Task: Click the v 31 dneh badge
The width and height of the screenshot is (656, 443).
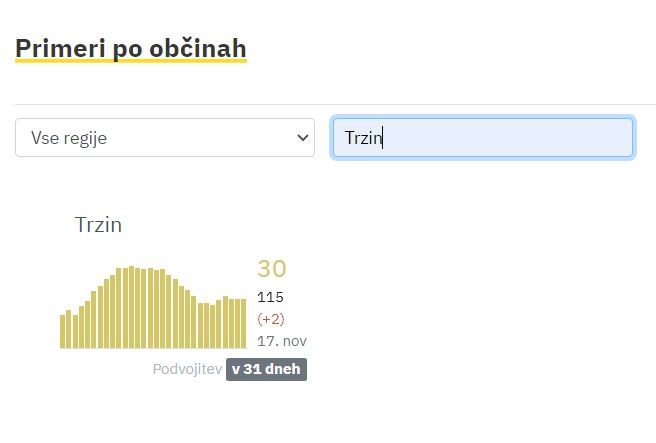Action: [266, 369]
